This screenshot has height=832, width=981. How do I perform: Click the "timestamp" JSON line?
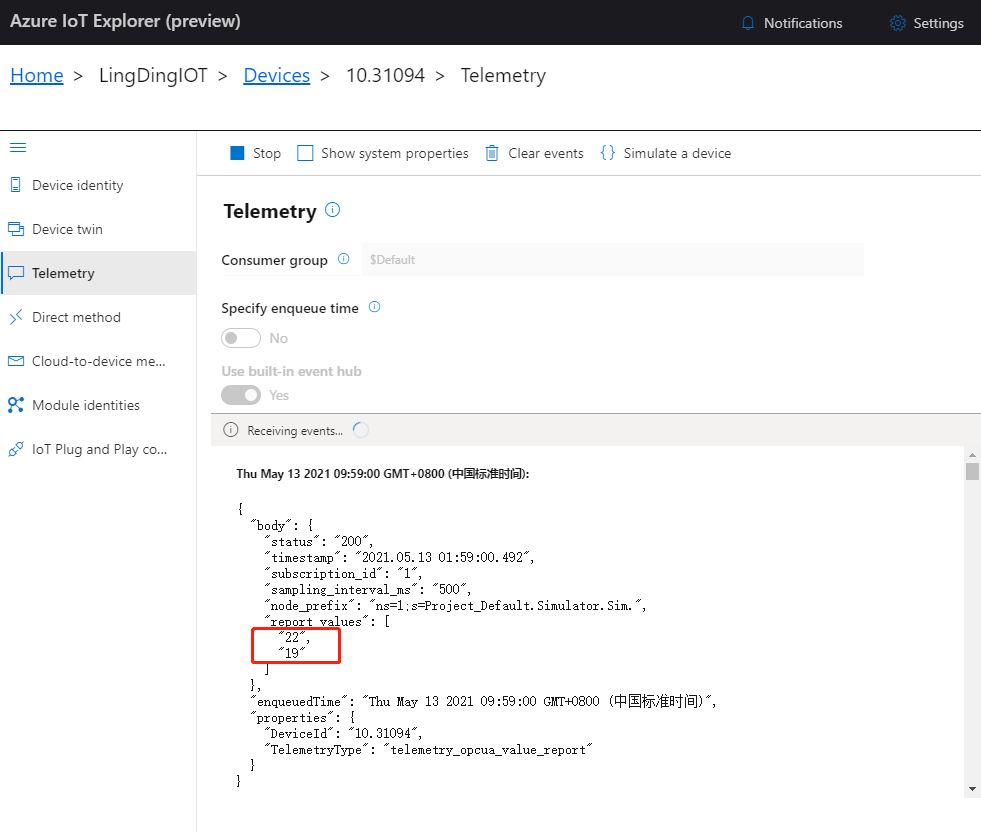399,557
